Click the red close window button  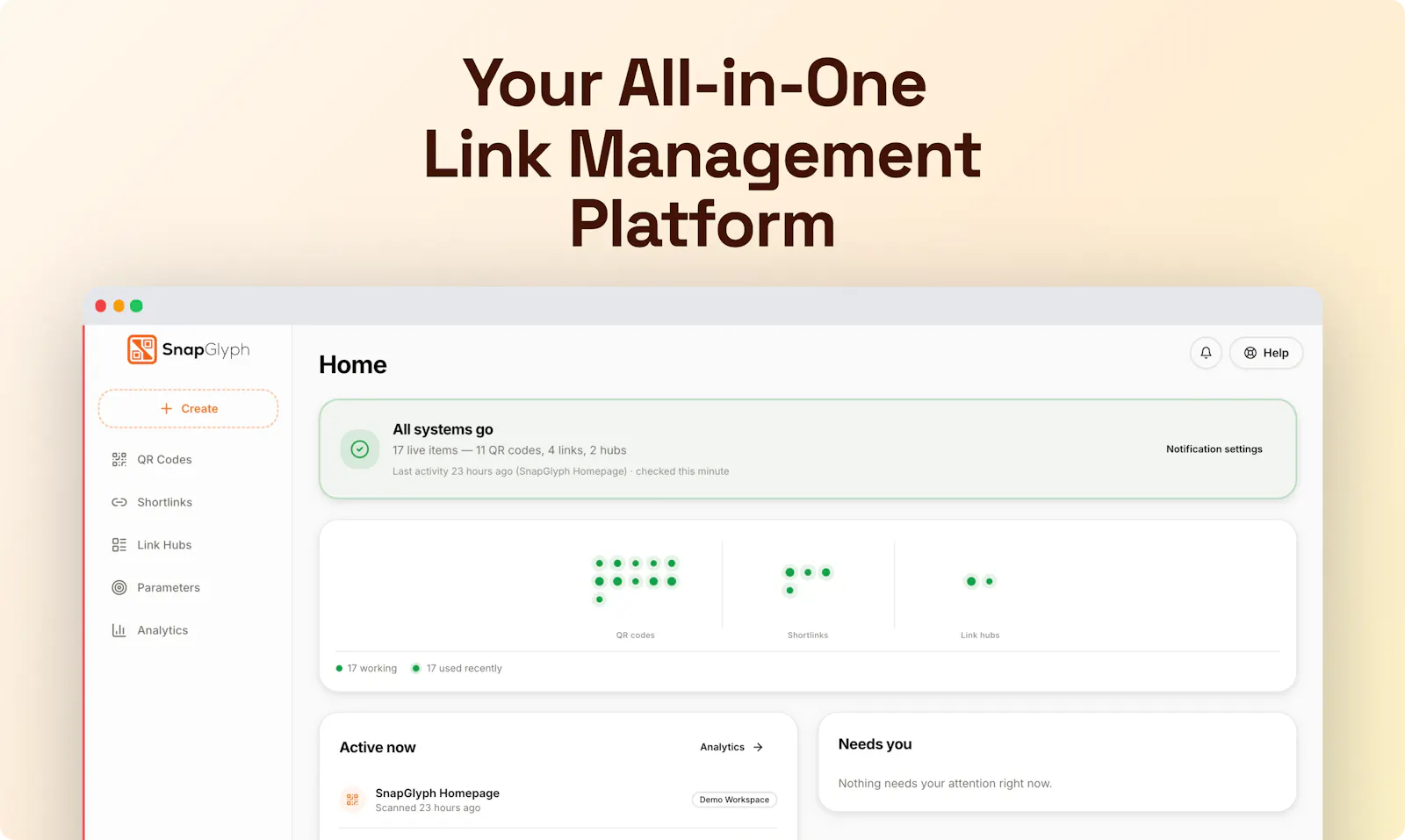pyautogui.click(x=101, y=306)
